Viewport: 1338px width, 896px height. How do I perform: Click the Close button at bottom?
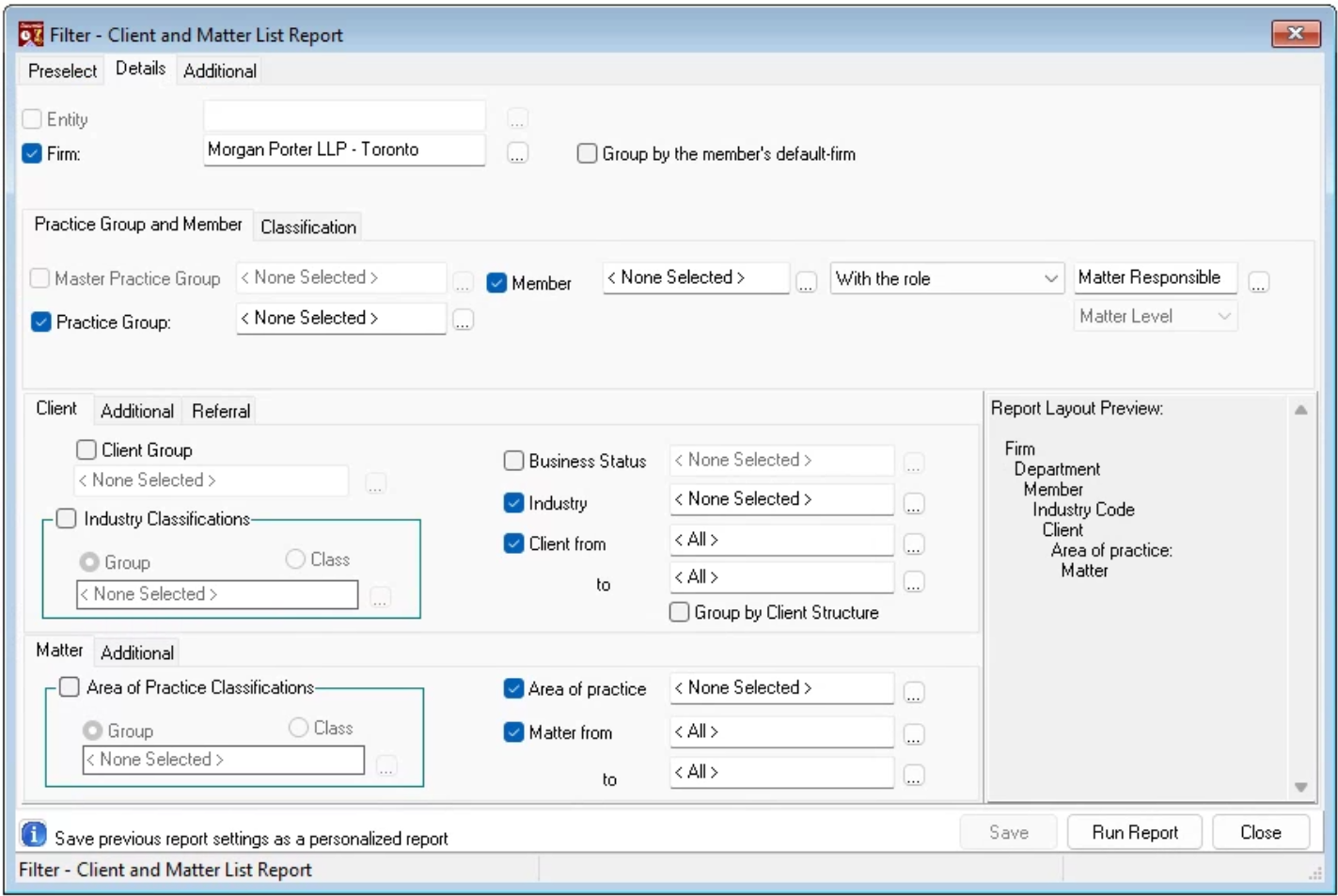[x=1260, y=832]
